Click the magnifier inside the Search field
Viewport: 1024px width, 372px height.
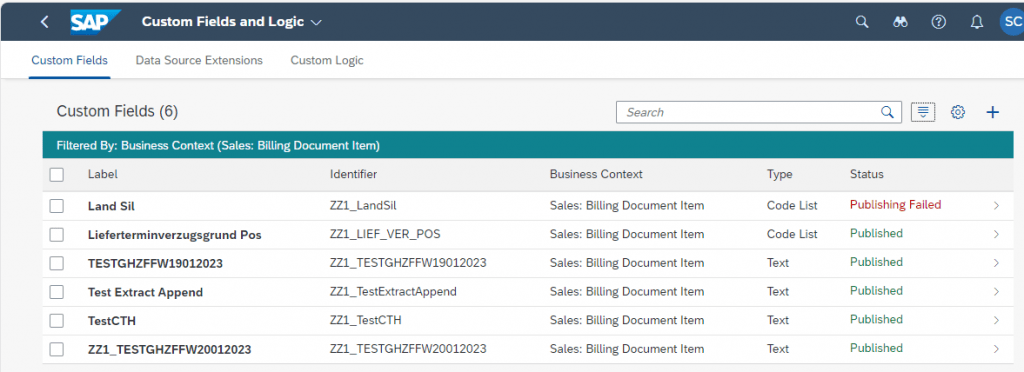[887, 112]
